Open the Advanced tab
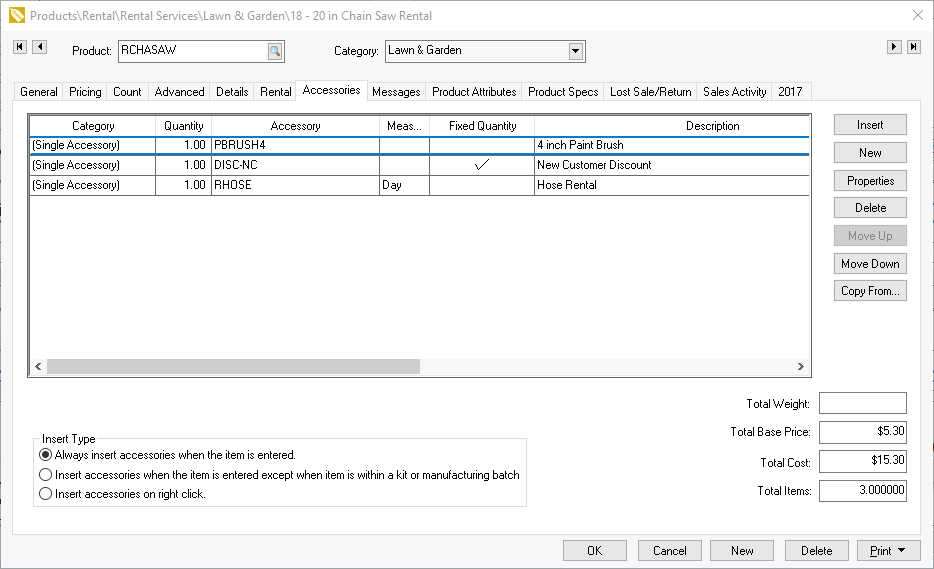934x569 pixels. pyautogui.click(x=179, y=92)
